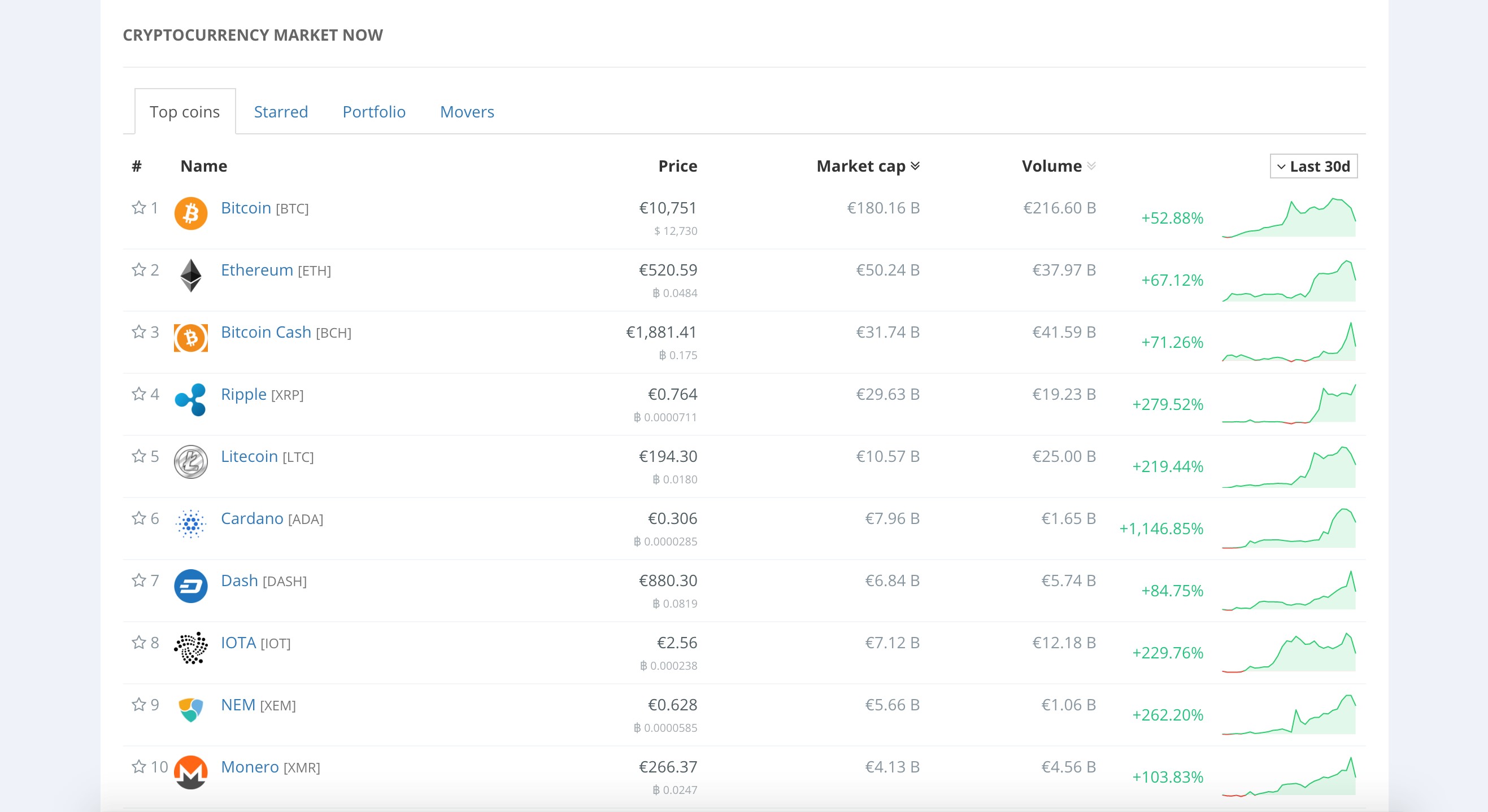1488x812 pixels.
Task: Click the Bitcoin orange coin logo
Action: pyautogui.click(x=190, y=213)
